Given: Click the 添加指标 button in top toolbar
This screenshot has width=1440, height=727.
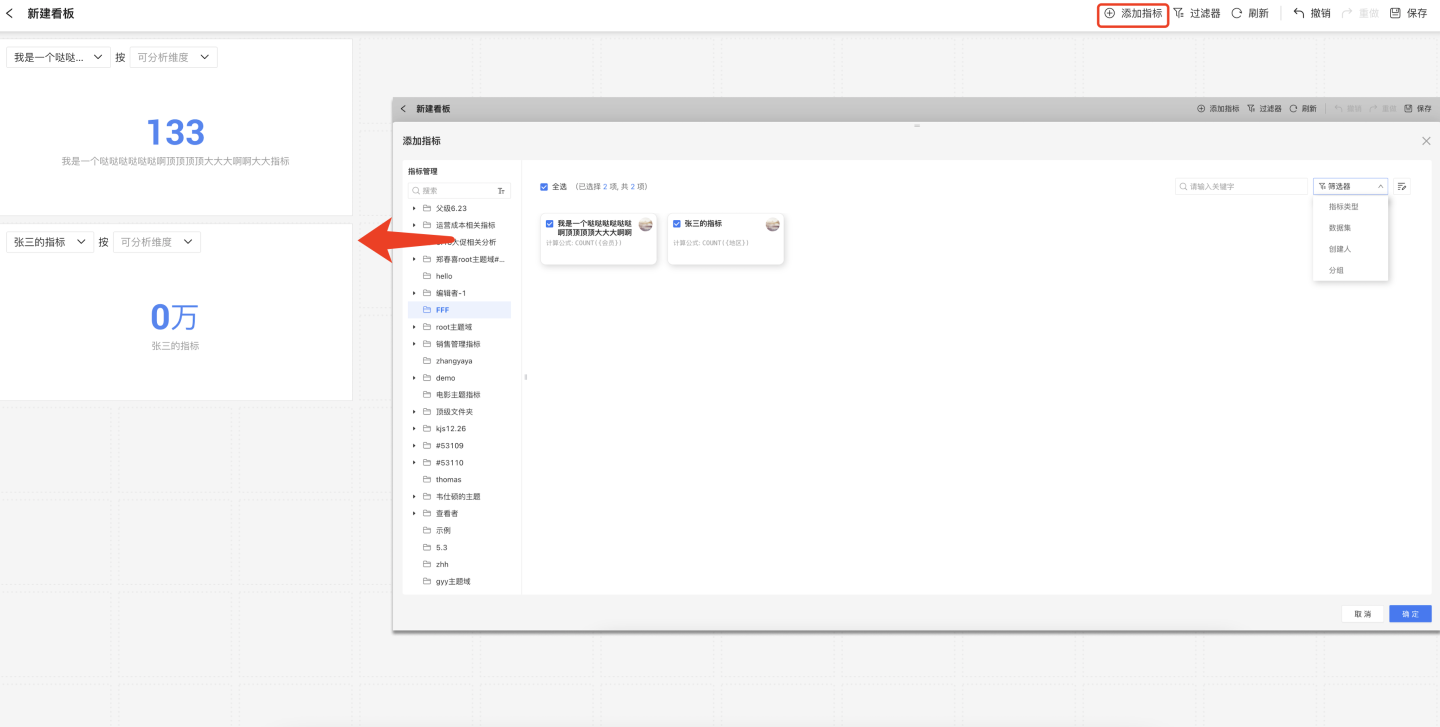Looking at the screenshot, I should click(x=1133, y=14).
